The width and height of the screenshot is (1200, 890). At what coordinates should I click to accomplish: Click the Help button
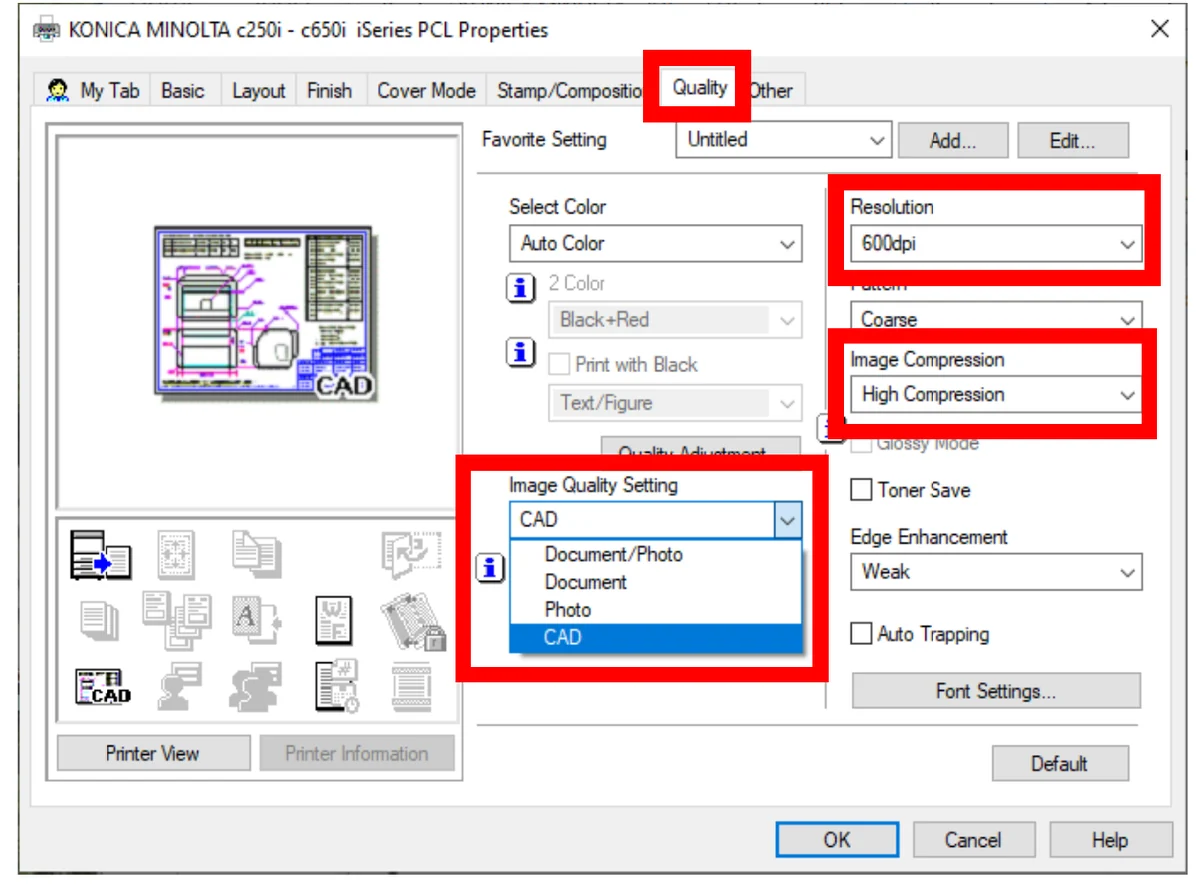(x=1110, y=840)
